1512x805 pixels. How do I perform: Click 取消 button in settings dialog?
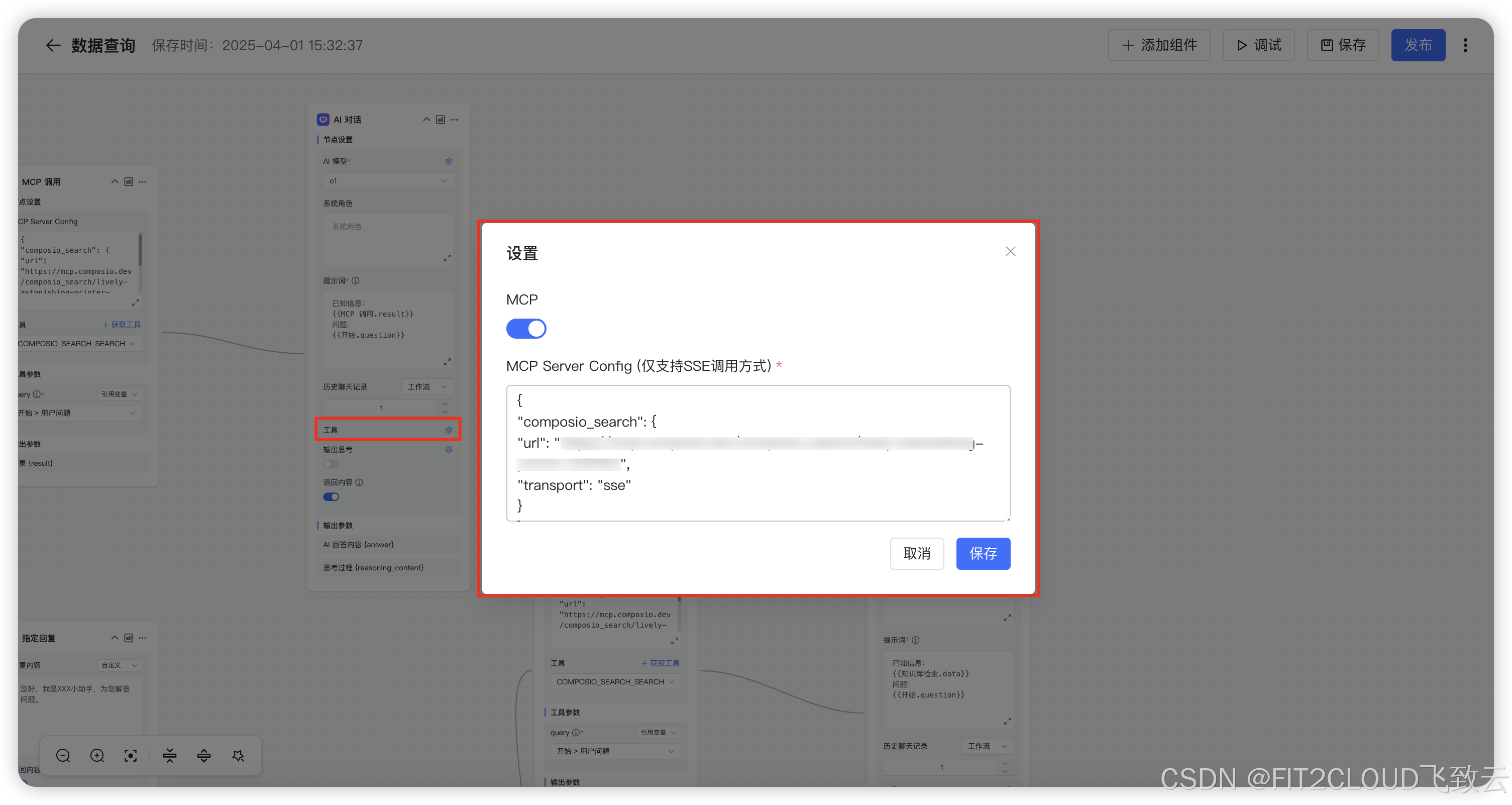pyautogui.click(x=916, y=553)
